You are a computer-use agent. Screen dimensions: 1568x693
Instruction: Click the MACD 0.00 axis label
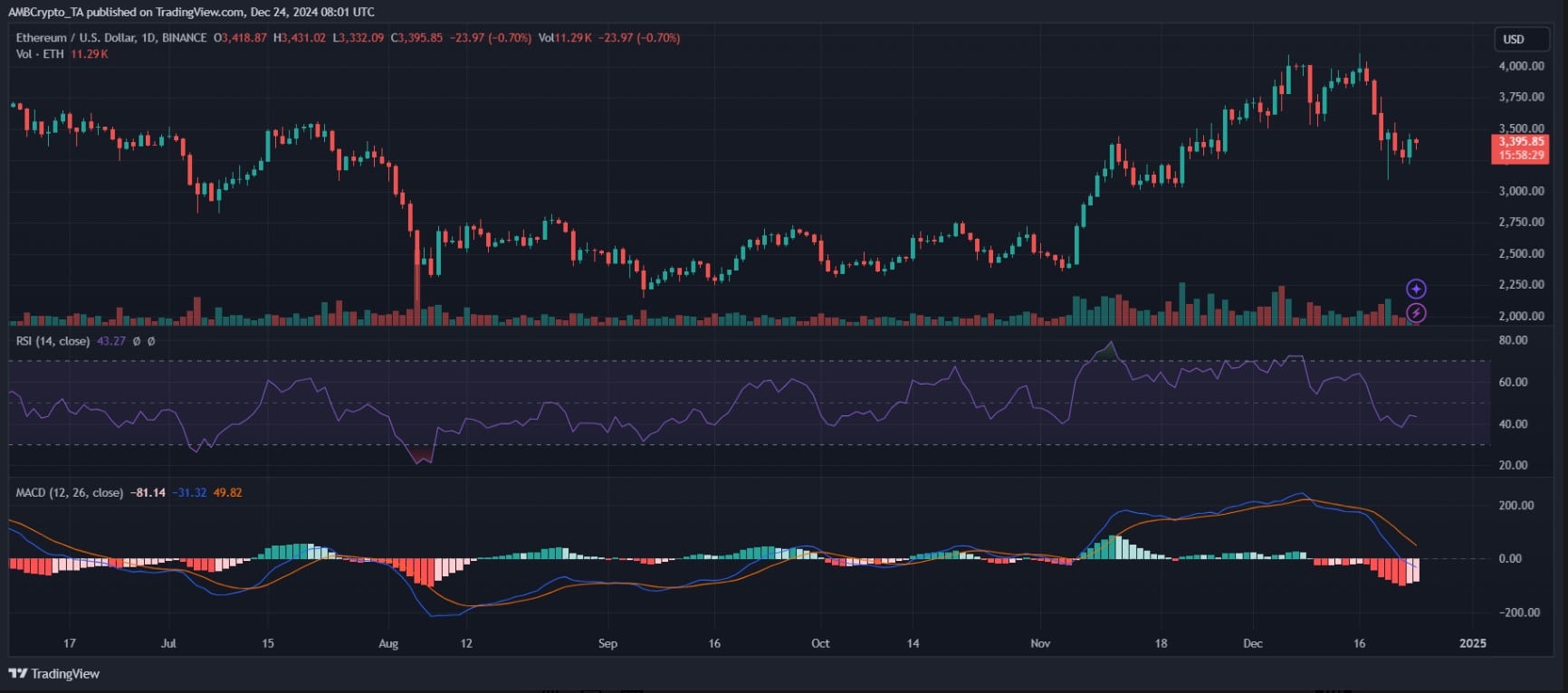[x=1509, y=559]
